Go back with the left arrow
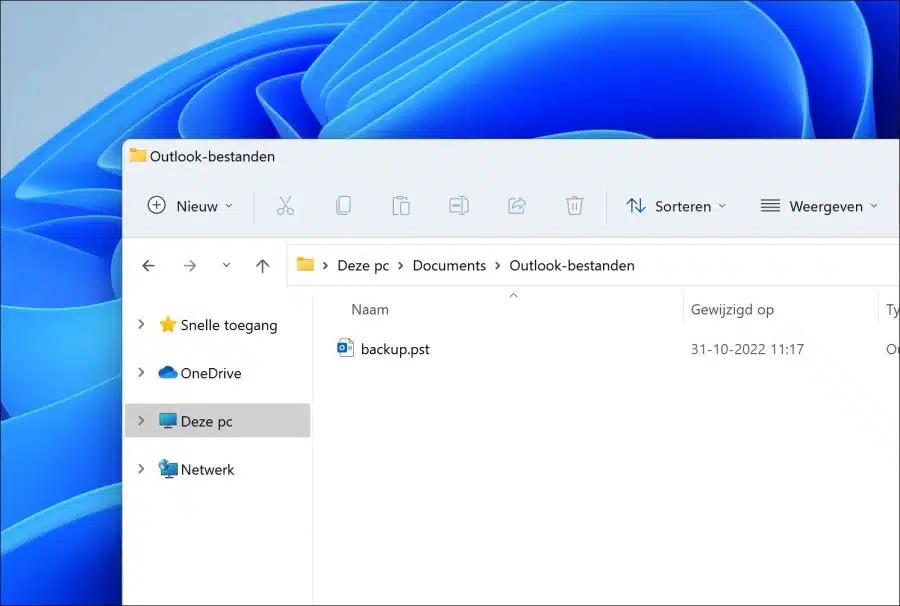The width and height of the screenshot is (900, 606). coord(149,266)
